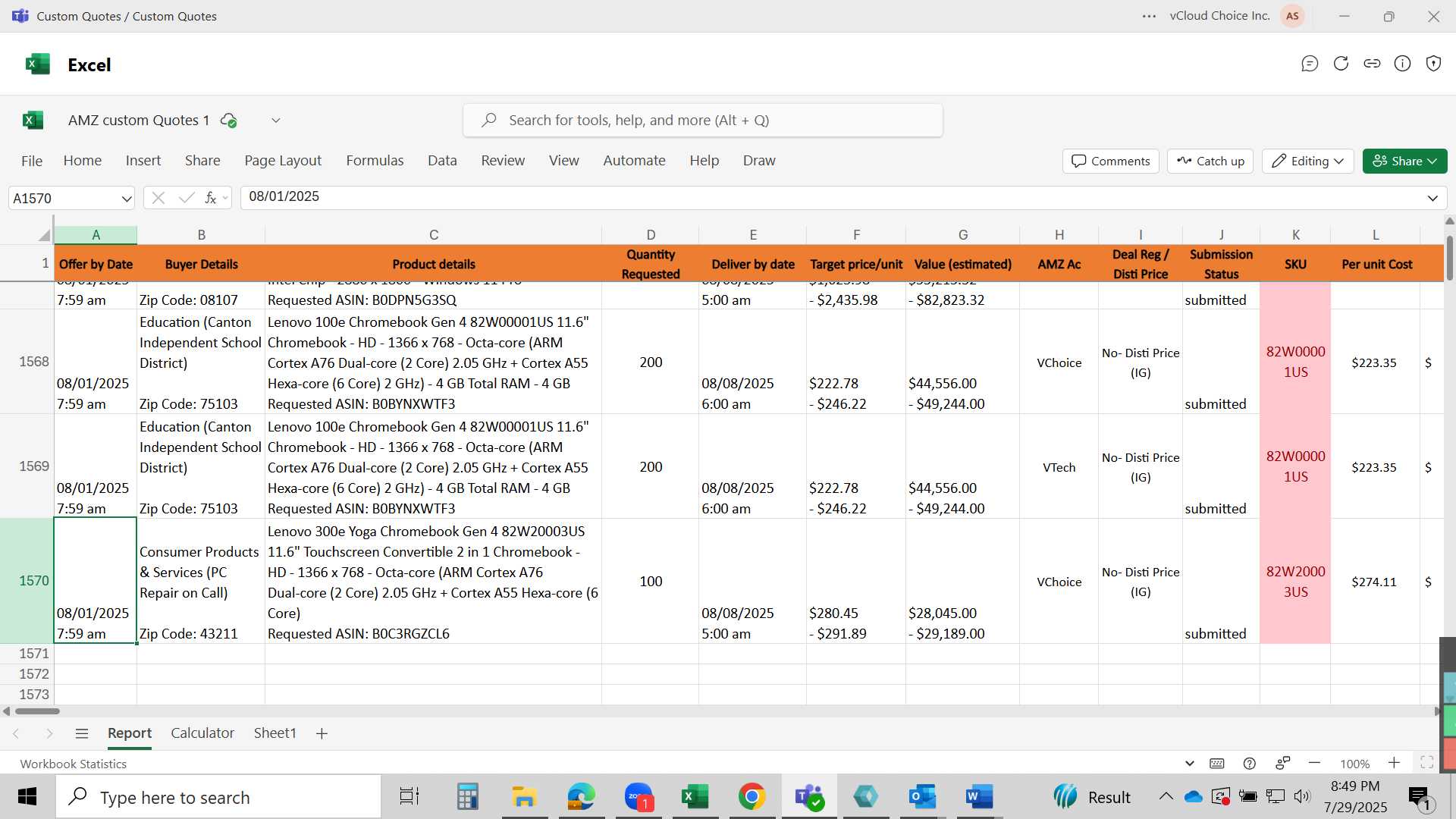Click the select all cells corner
The image size is (1456, 819).
click(x=44, y=235)
